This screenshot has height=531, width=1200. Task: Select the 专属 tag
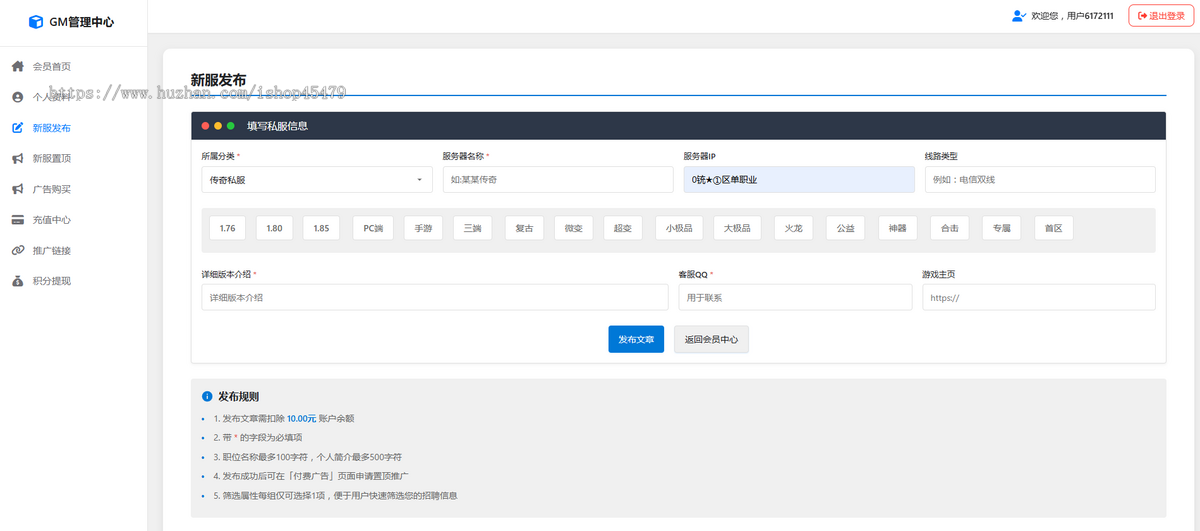1002,228
